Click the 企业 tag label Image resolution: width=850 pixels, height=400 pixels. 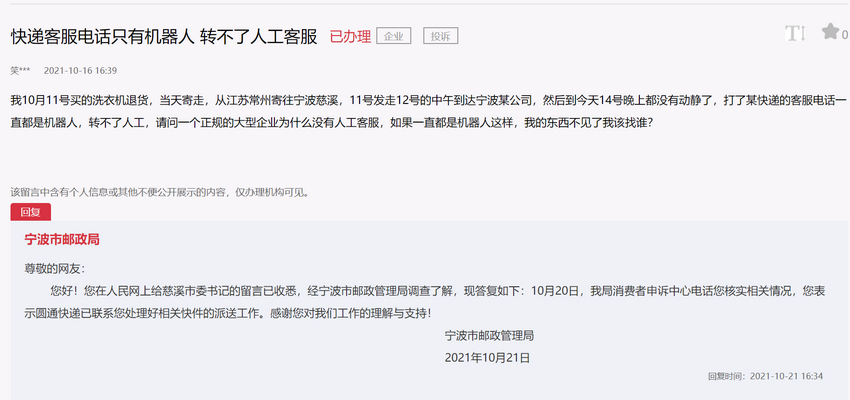click(394, 37)
